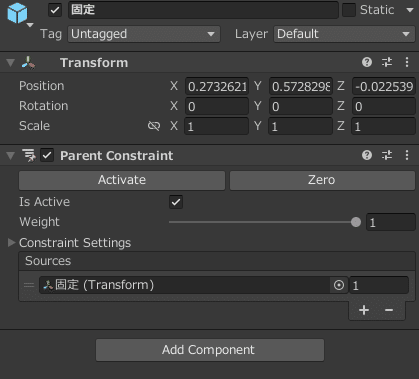Collapse the Transform component foldout

(x=10, y=63)
